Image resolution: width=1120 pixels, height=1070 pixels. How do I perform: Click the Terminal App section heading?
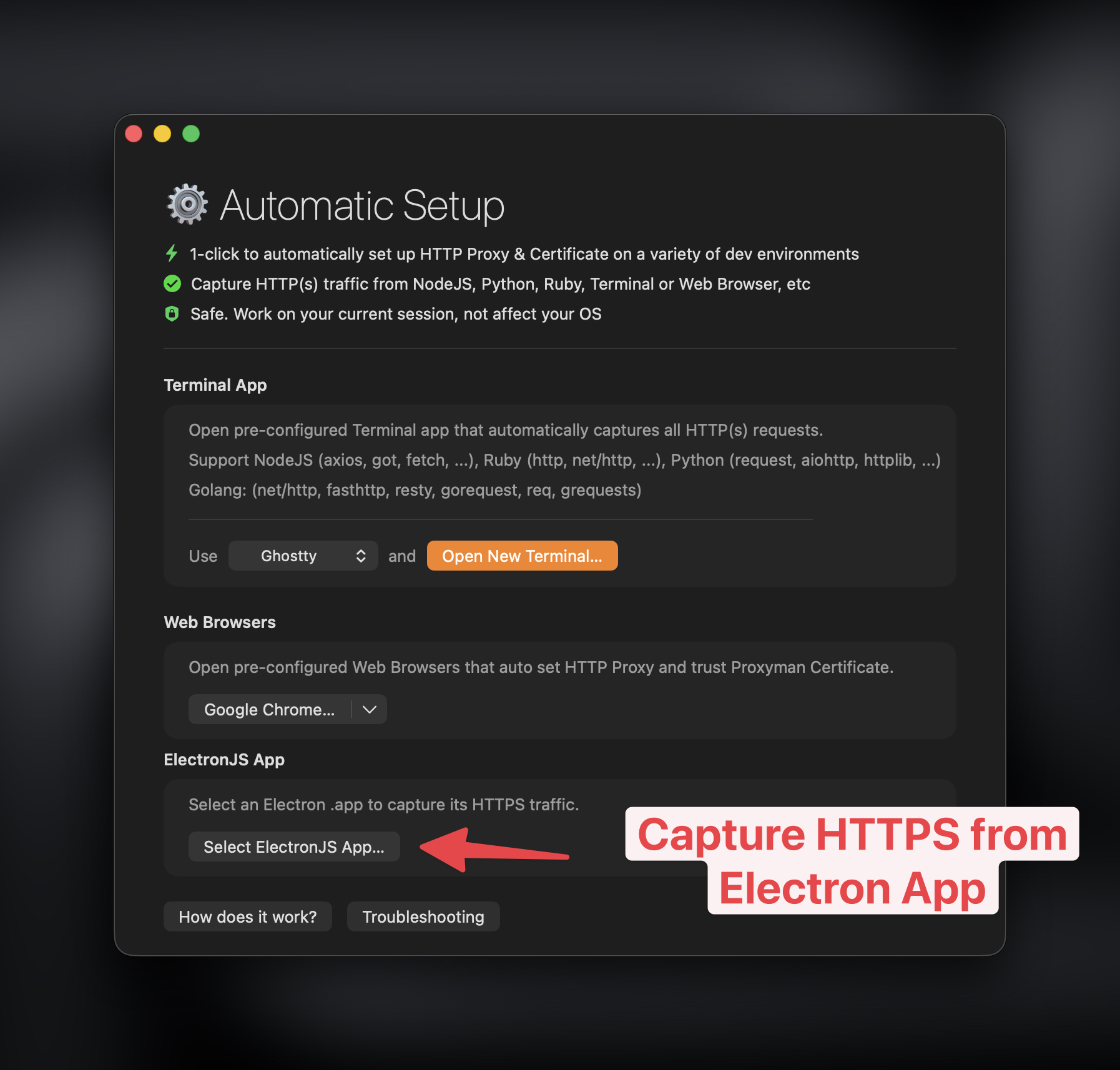tap(215, 385)
